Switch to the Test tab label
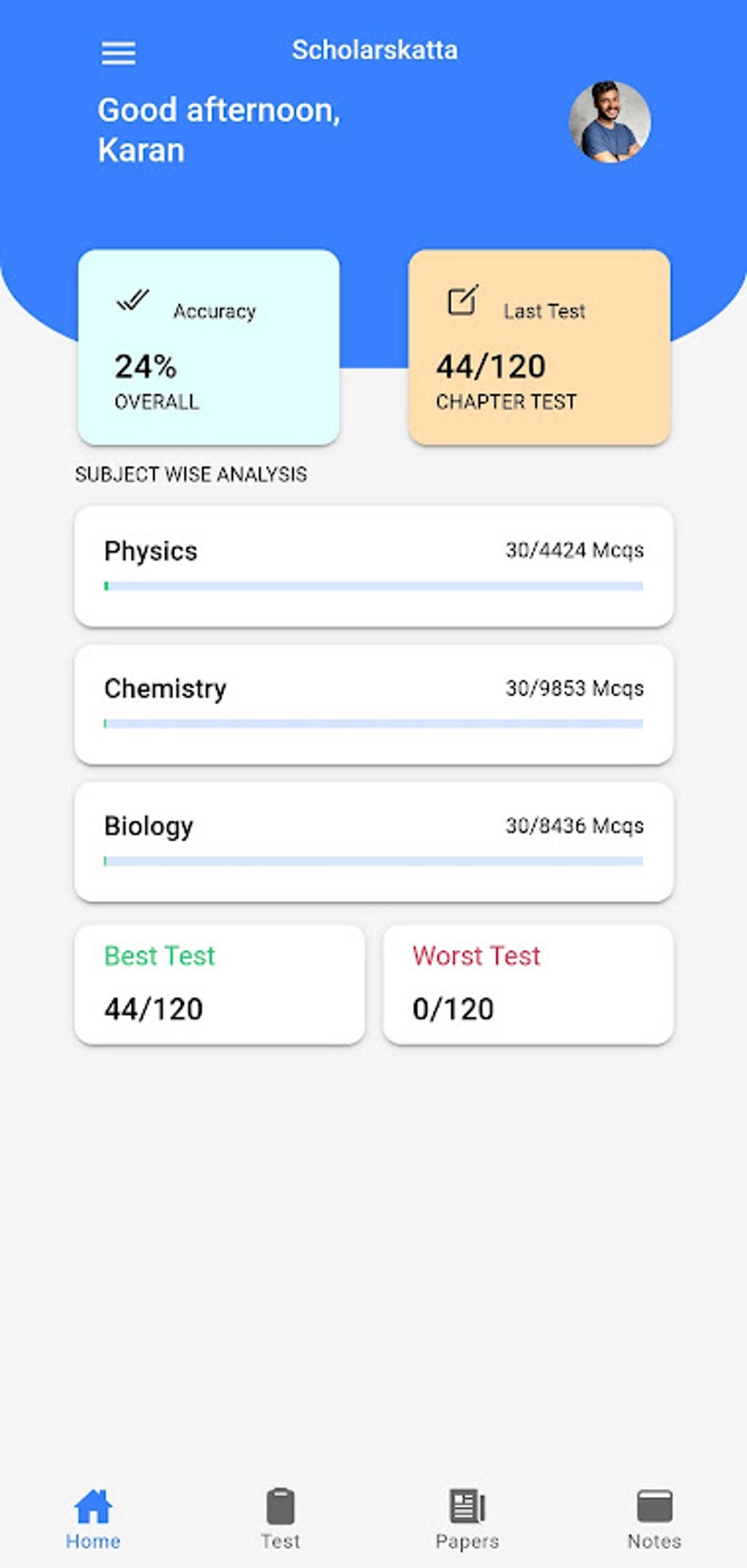The width and height of the screenshot is (747, 1568). (x=280, y=1541)
